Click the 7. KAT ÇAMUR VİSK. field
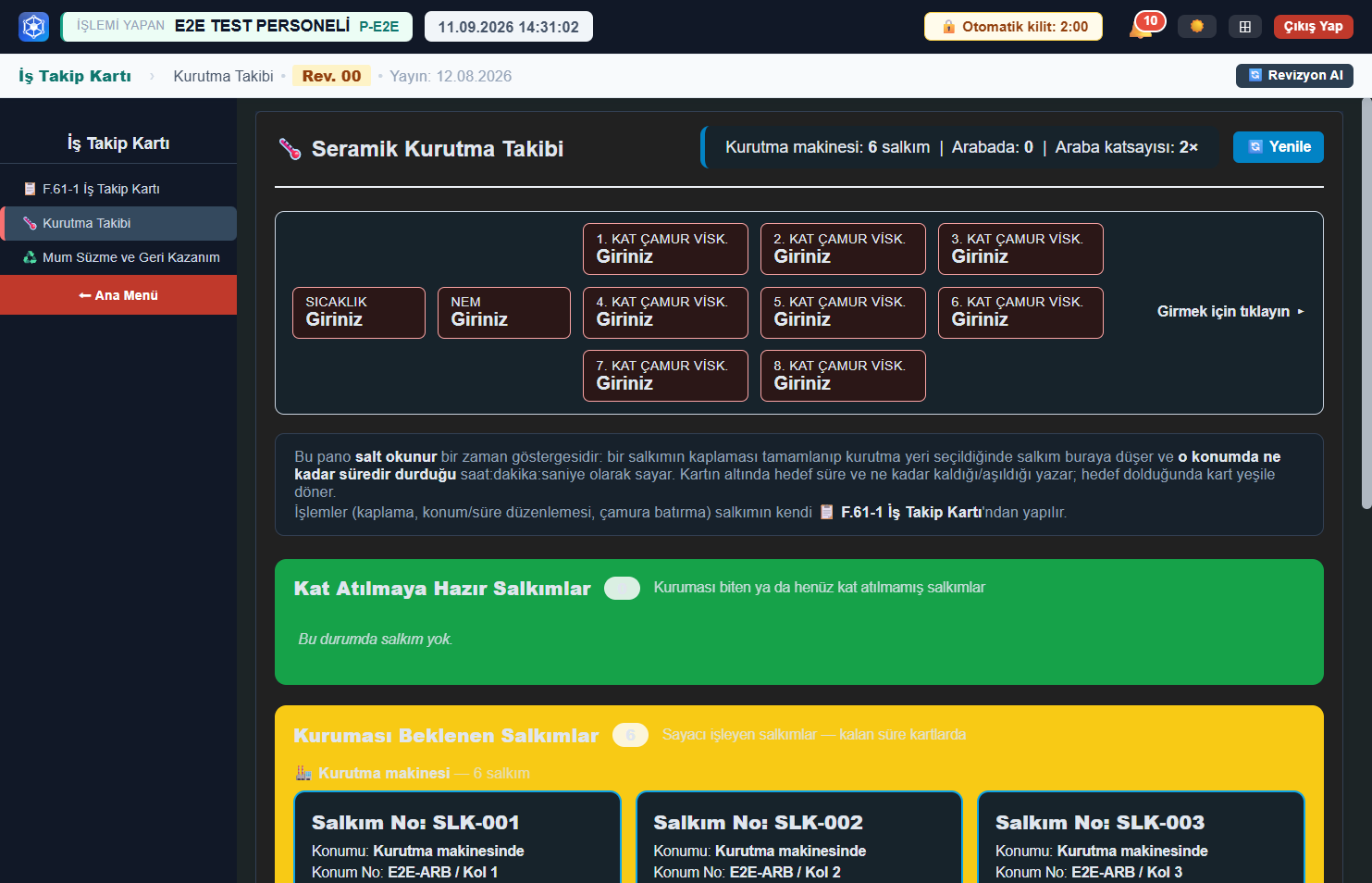 (665, 376)
